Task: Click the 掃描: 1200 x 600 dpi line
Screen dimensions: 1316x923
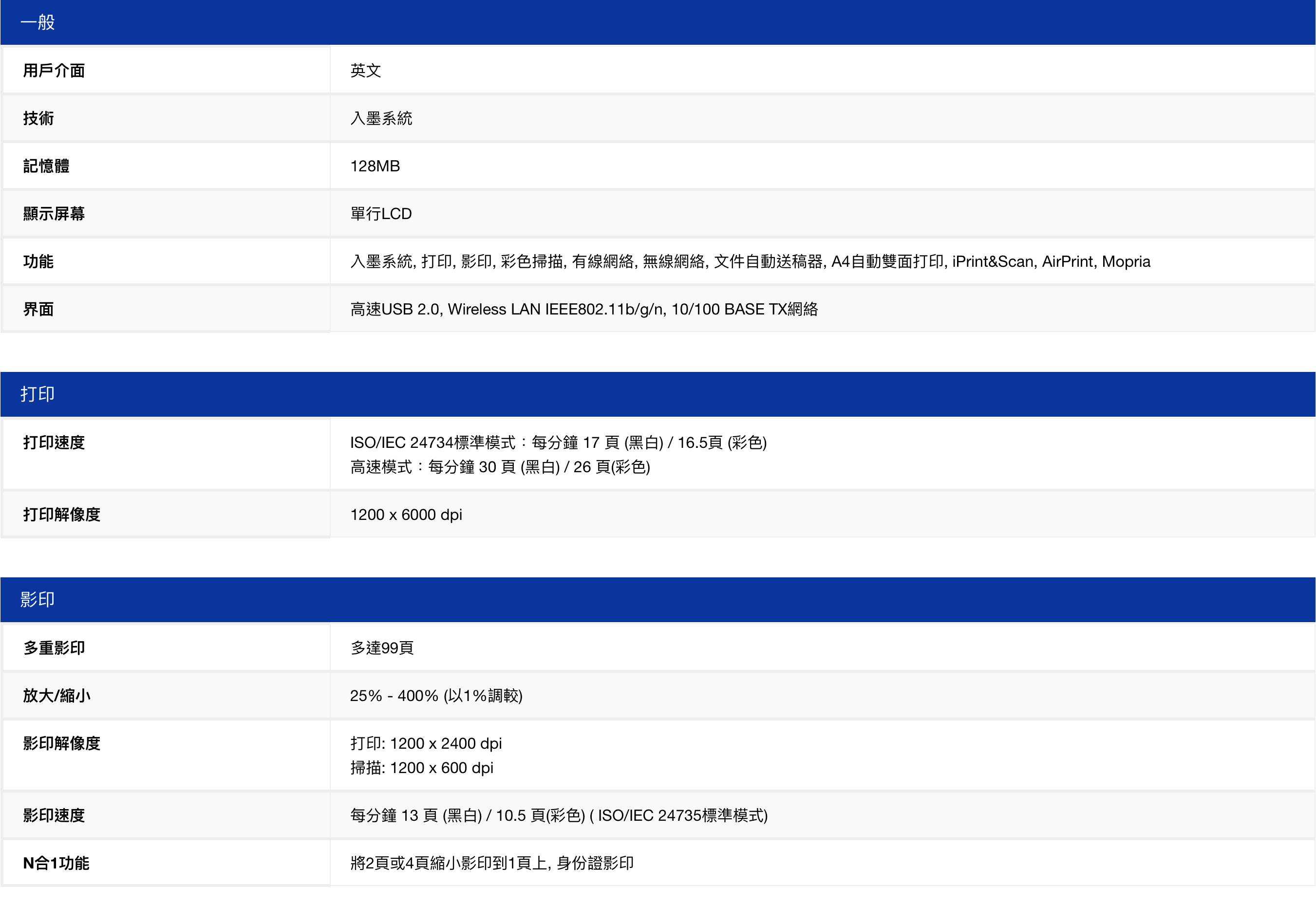Action: [421, 768]
